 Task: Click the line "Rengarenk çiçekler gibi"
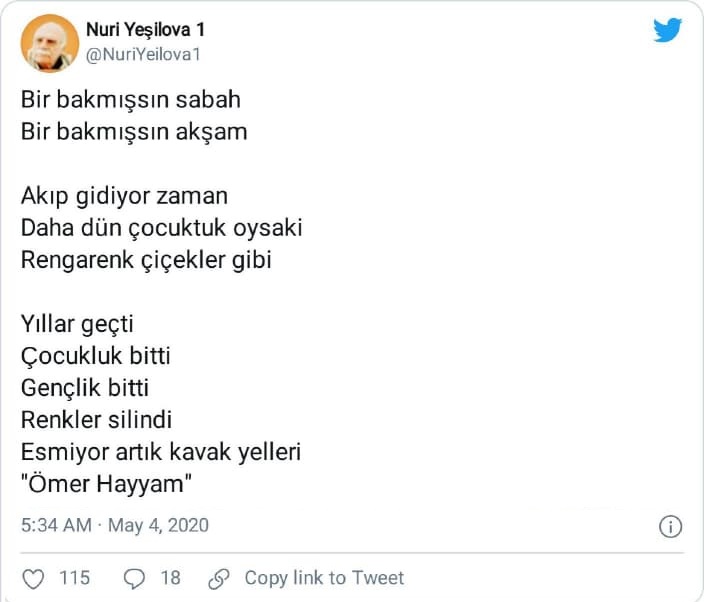pos(146,260)
